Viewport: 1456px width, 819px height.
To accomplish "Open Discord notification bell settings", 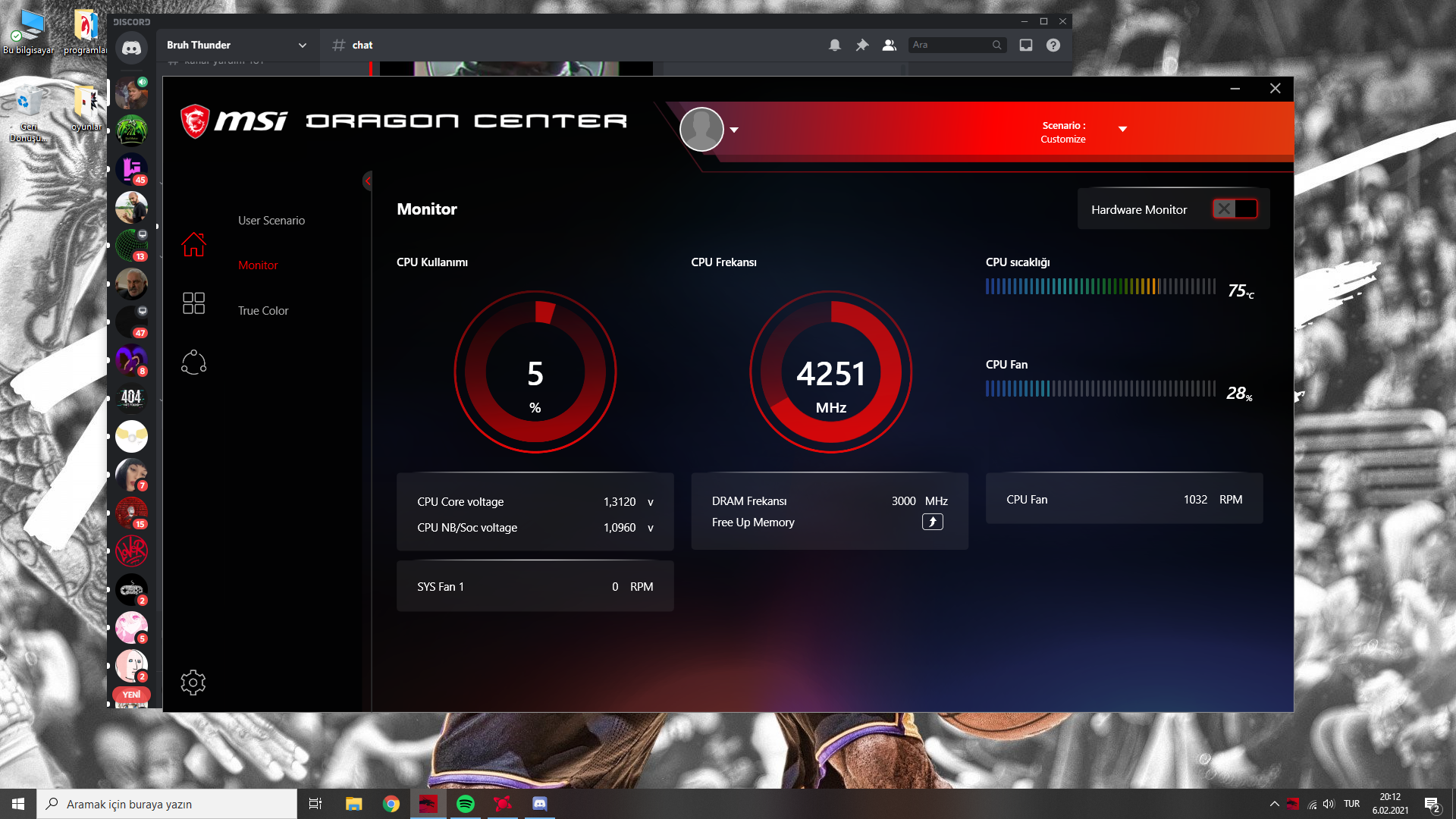I will 835,45.
